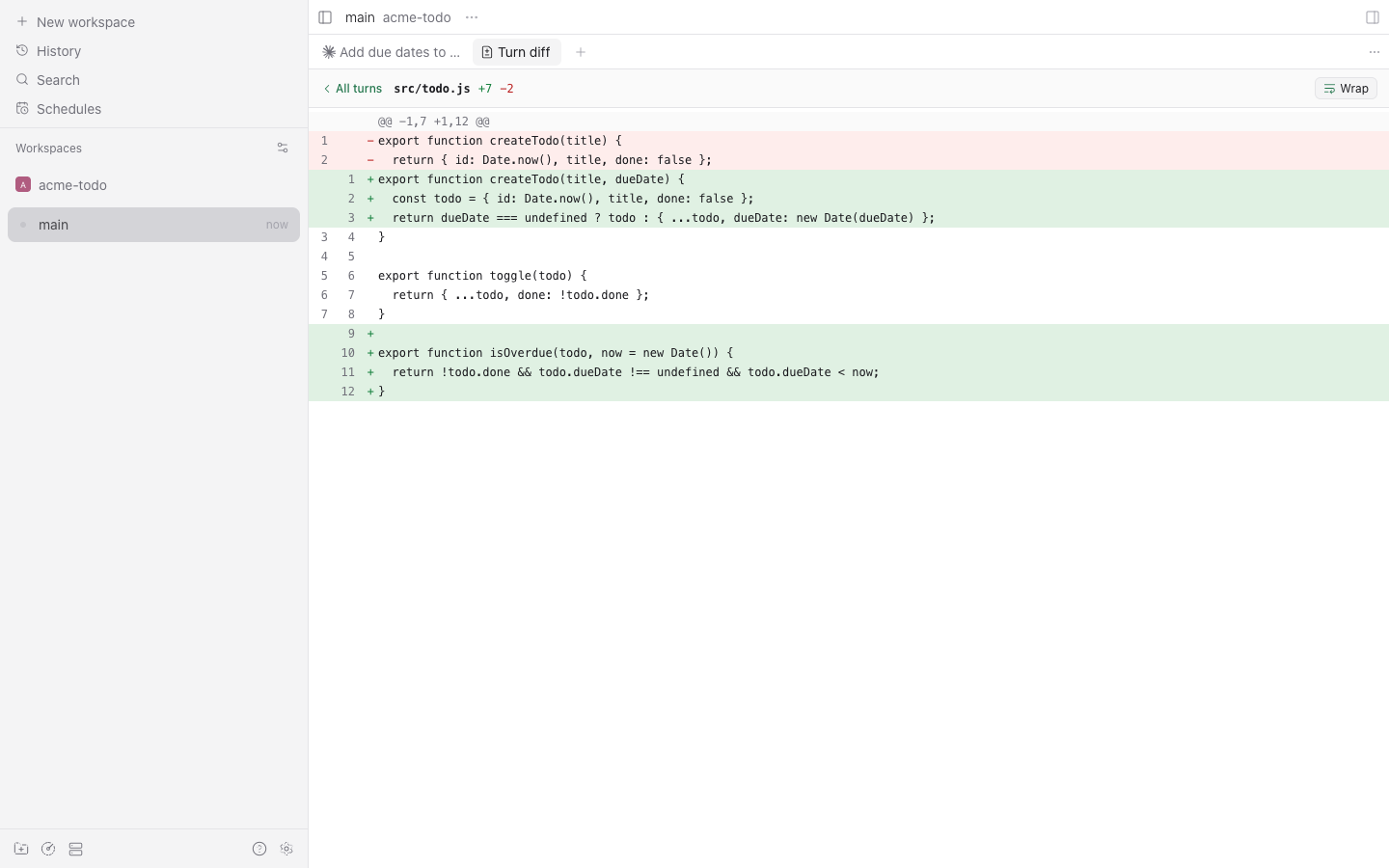Image resolution: width=1389 pixels, height=868 pixels.
Task: Select the main branch row in the sidebar
Action: [x=153, y=225]
